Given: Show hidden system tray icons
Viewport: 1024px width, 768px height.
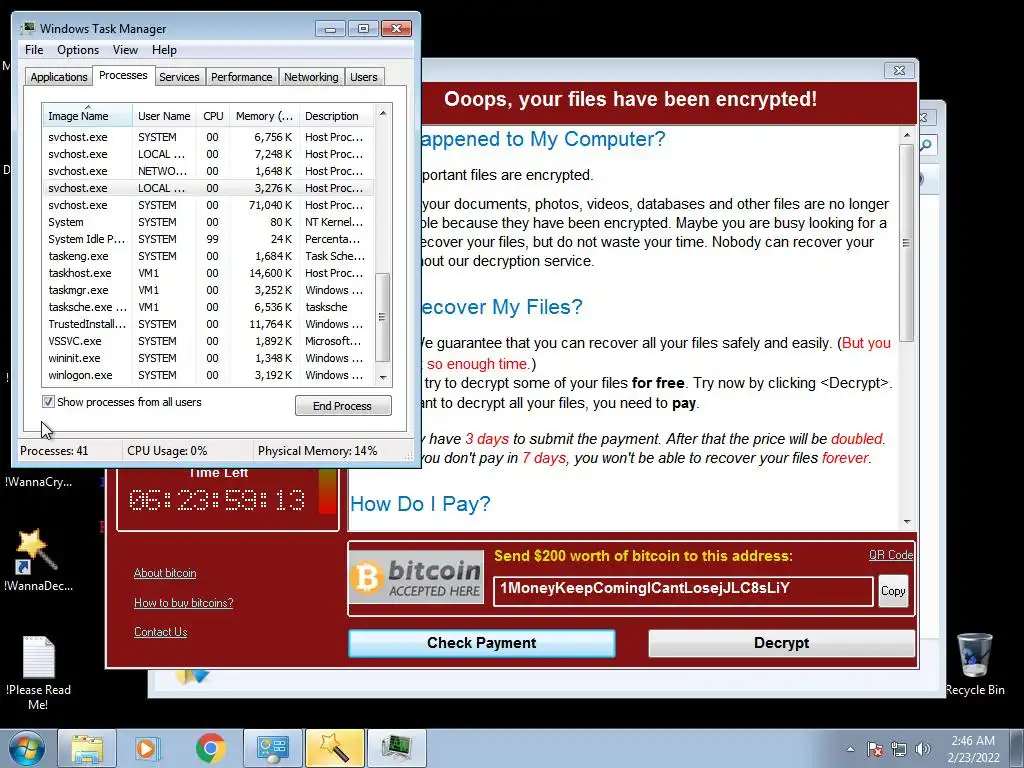Looking at the screenshot, I should [x=850, y=749].
